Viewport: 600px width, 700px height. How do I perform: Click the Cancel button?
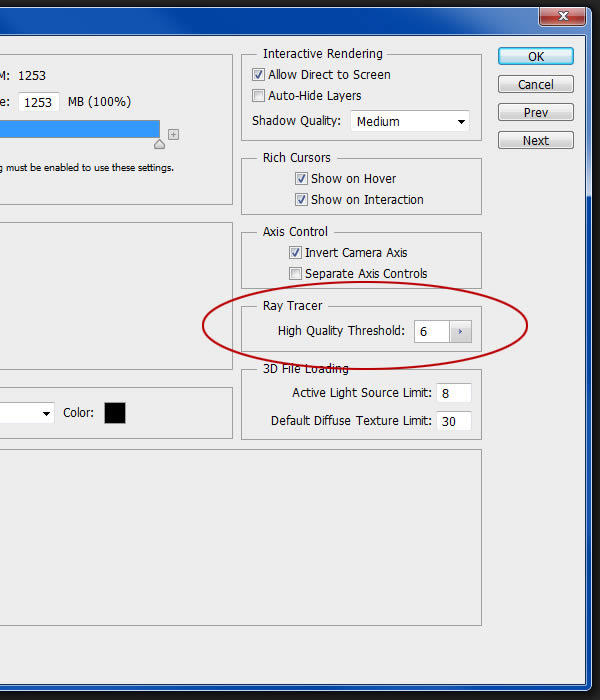[x=535, y=84]
